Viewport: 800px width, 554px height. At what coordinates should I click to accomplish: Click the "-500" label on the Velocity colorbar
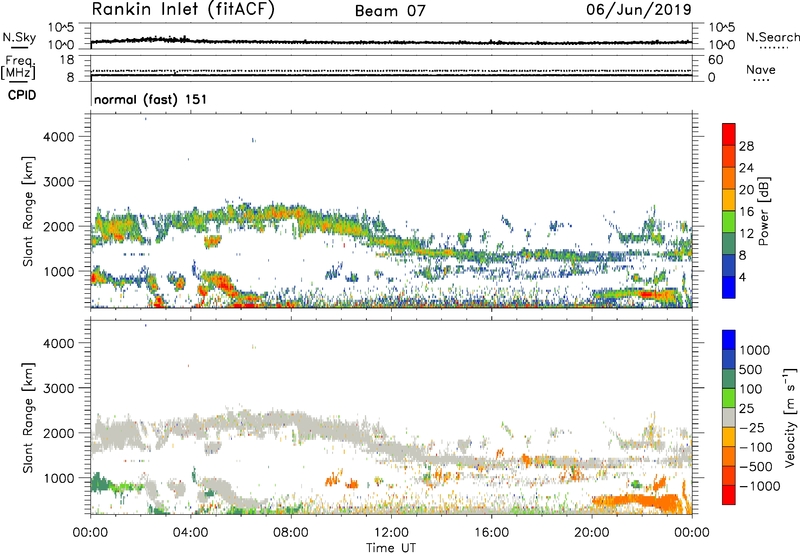tap(755, 467)
